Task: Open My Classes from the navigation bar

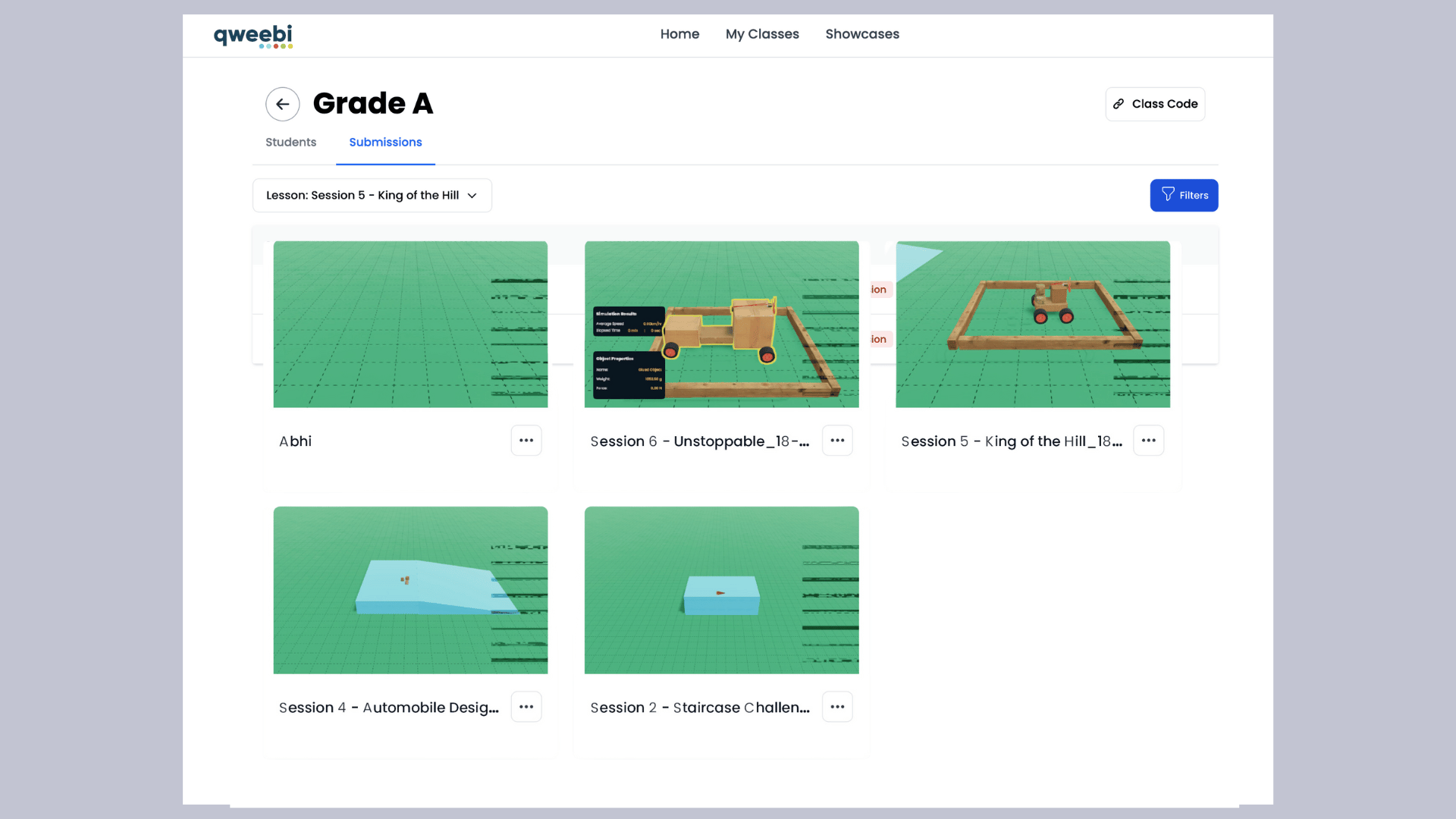Action: [762, 34]
